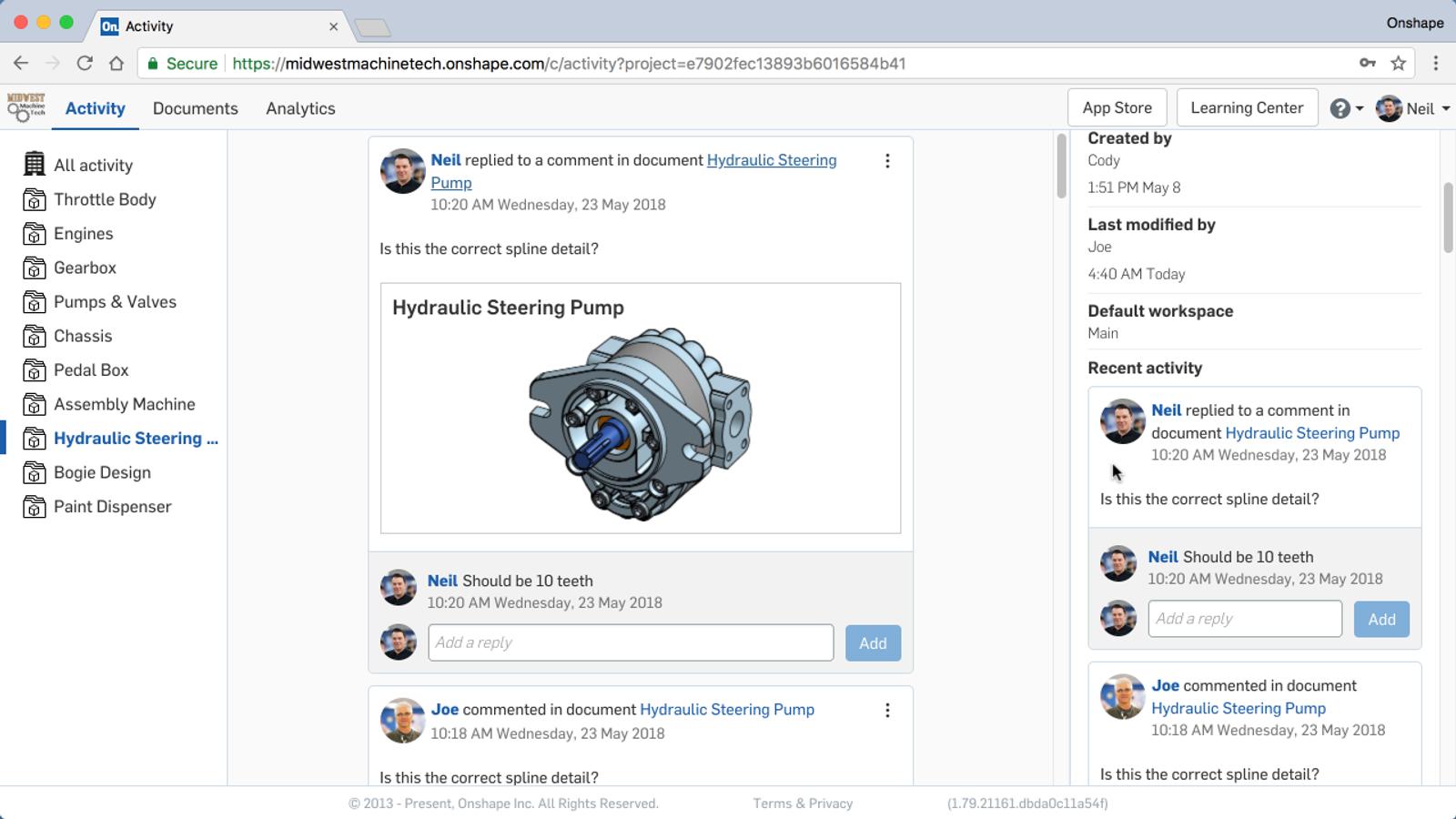Click the Terms & Privacy link
The height and width of the screenshot is (819, 1456).
pos(803,804)
